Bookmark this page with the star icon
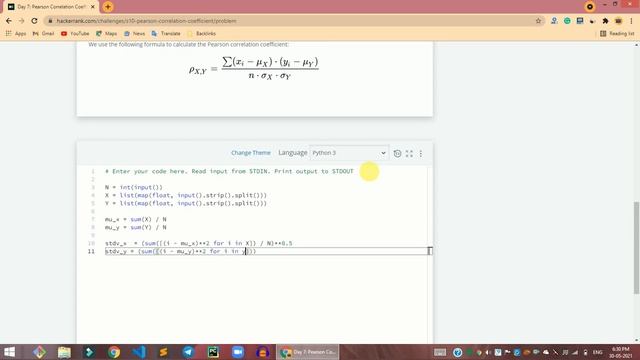The image size is (640, 360). pyautogui.click(x=538, y=21)
